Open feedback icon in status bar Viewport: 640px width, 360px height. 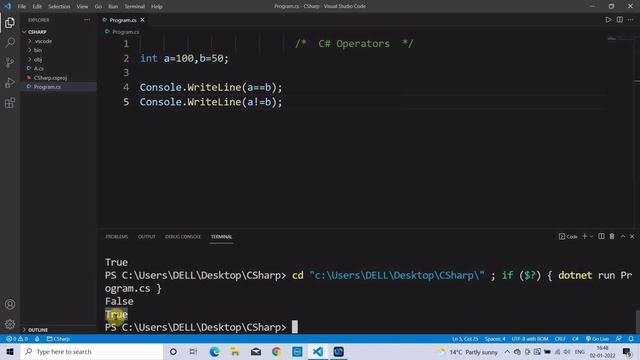pyautogui.click(x=619, y=339)
